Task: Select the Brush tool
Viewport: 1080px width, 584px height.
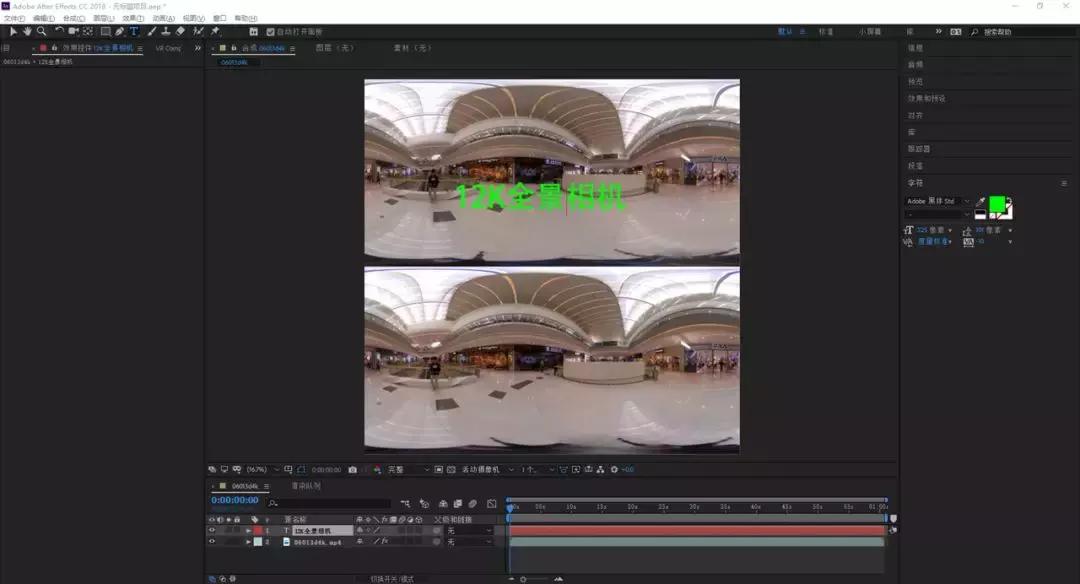Action: coord(149,31)
